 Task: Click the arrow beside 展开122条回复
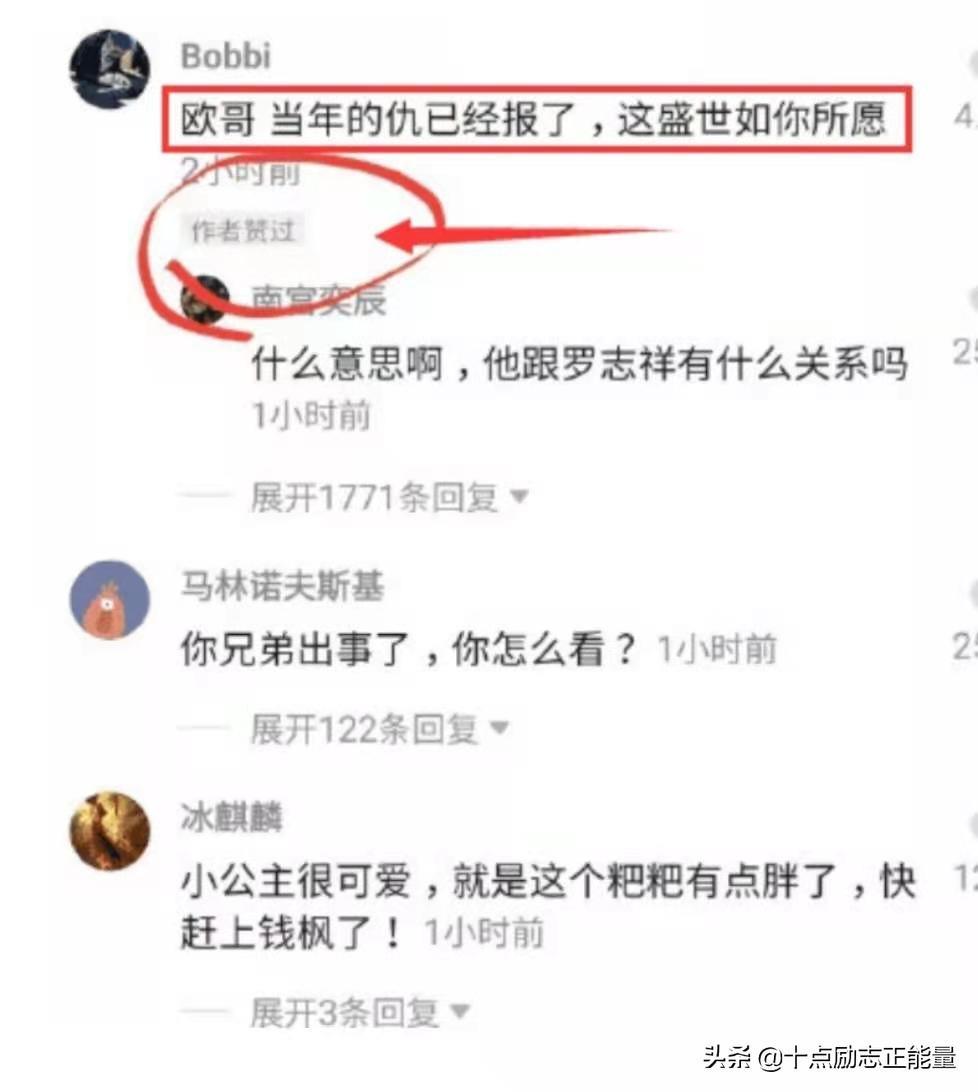[x=499, y=728]
